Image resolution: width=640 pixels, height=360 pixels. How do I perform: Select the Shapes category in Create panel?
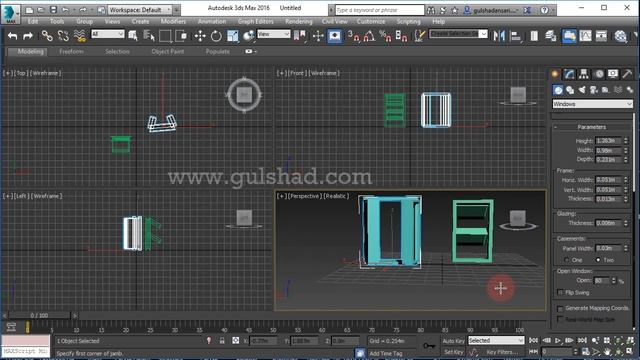tap(570, 90)
